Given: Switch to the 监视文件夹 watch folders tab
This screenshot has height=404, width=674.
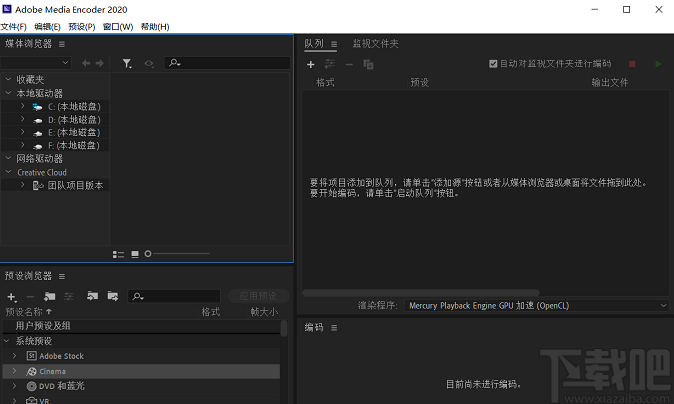Looking at the screenshot, I should point(376,44).
